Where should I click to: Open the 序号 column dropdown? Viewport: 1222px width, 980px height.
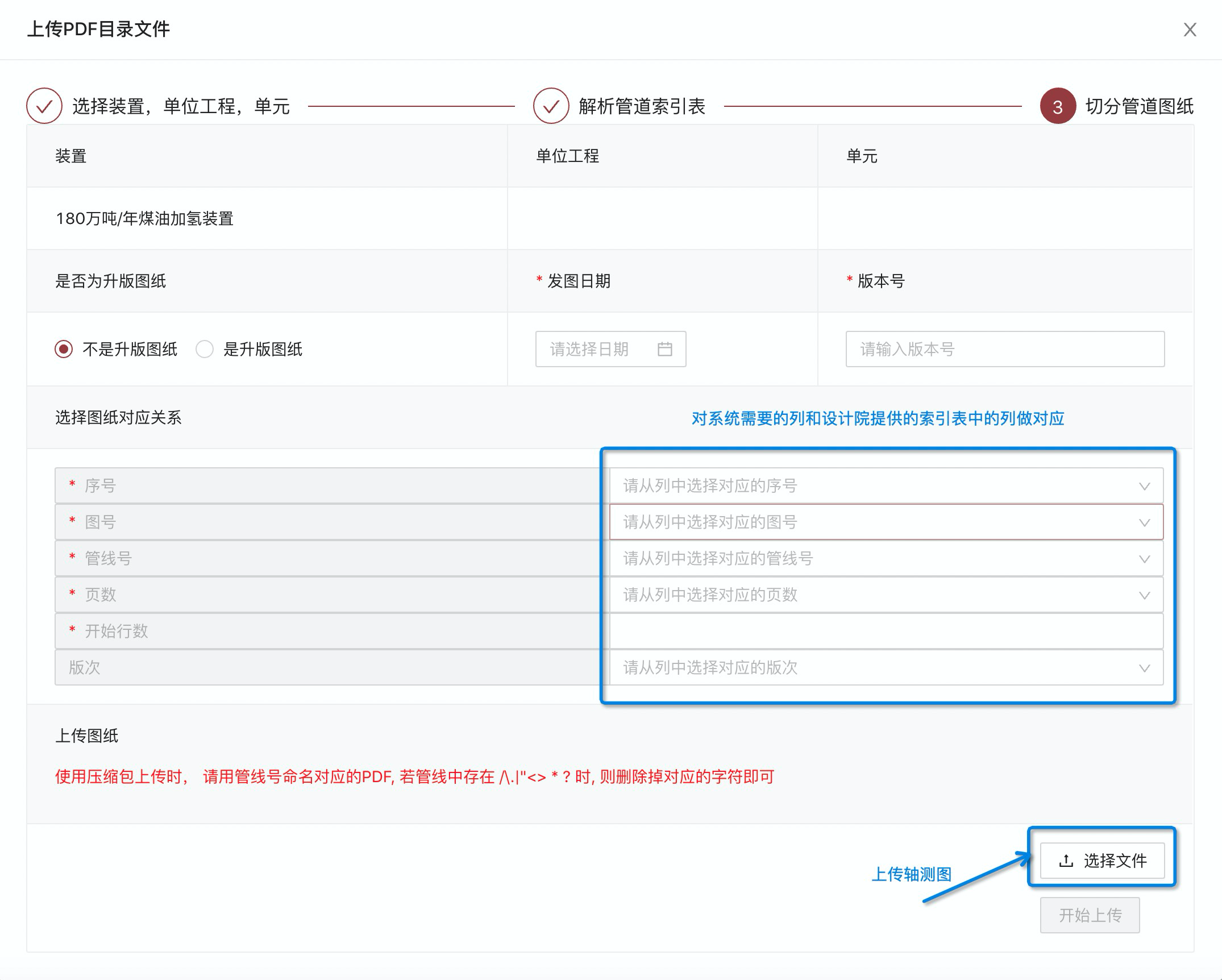pos(886,486)
